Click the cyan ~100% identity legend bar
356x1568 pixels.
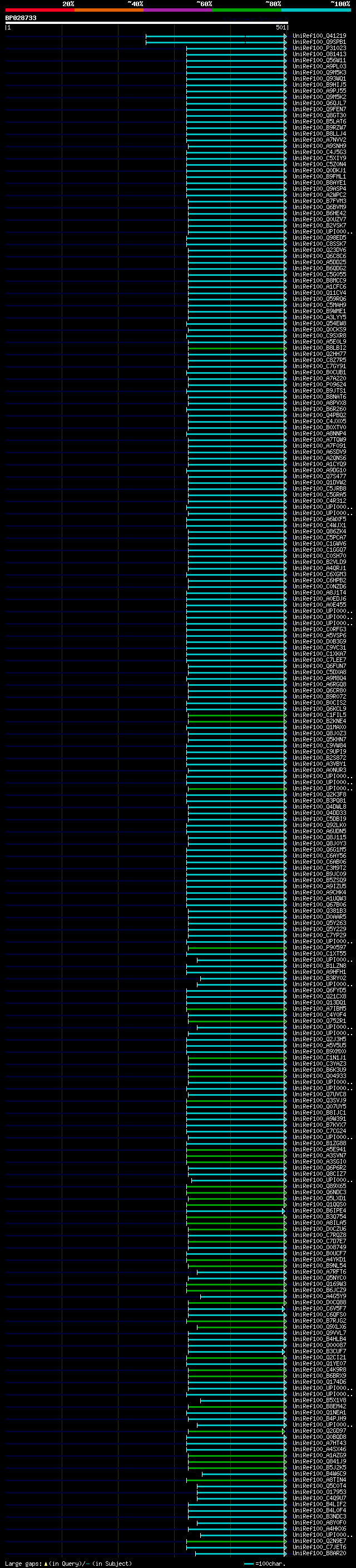316,10
